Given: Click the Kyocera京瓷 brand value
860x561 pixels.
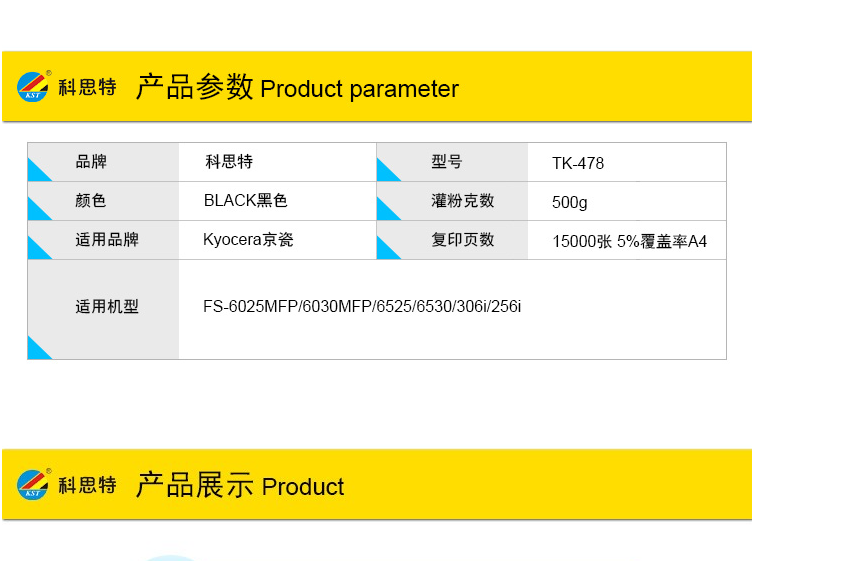Looking at the screenshot, I should (x=248, y=240).
